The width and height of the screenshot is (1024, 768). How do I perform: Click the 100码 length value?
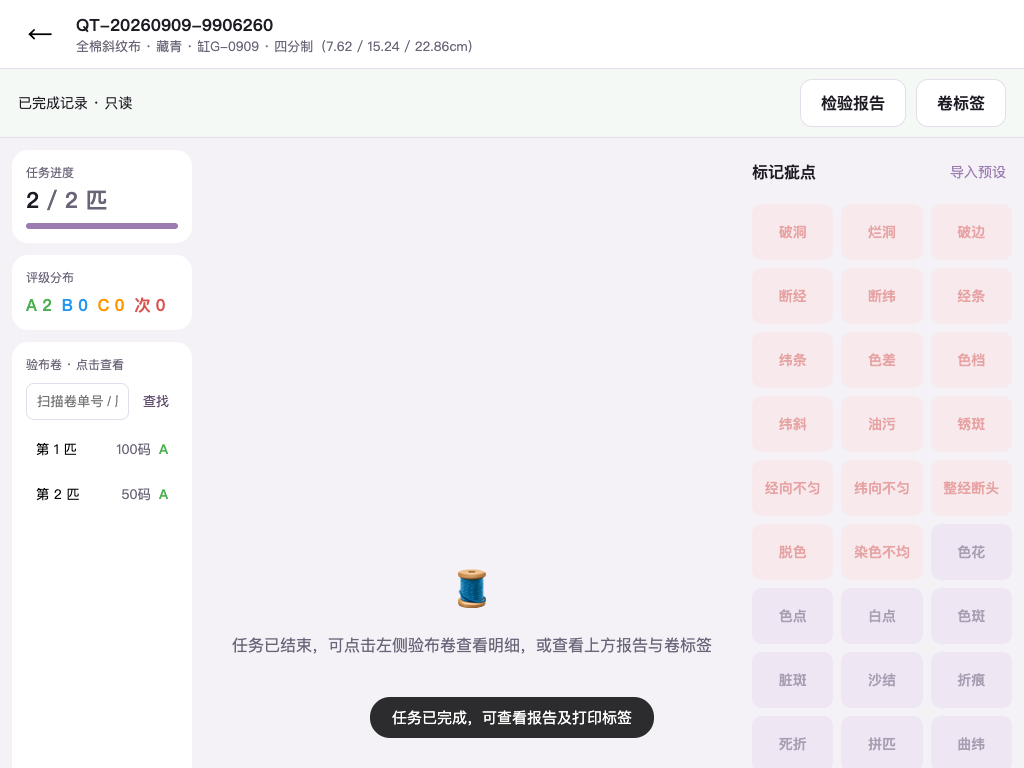(133, 449)
